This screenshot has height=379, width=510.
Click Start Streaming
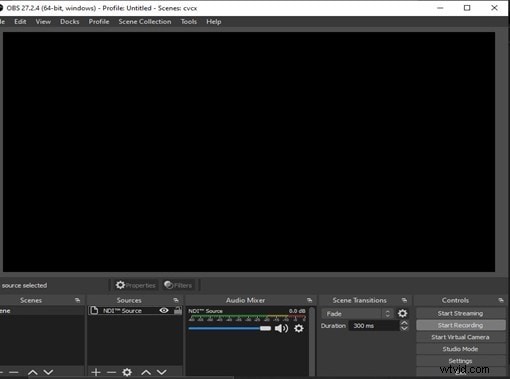click(x=460, y=313)
